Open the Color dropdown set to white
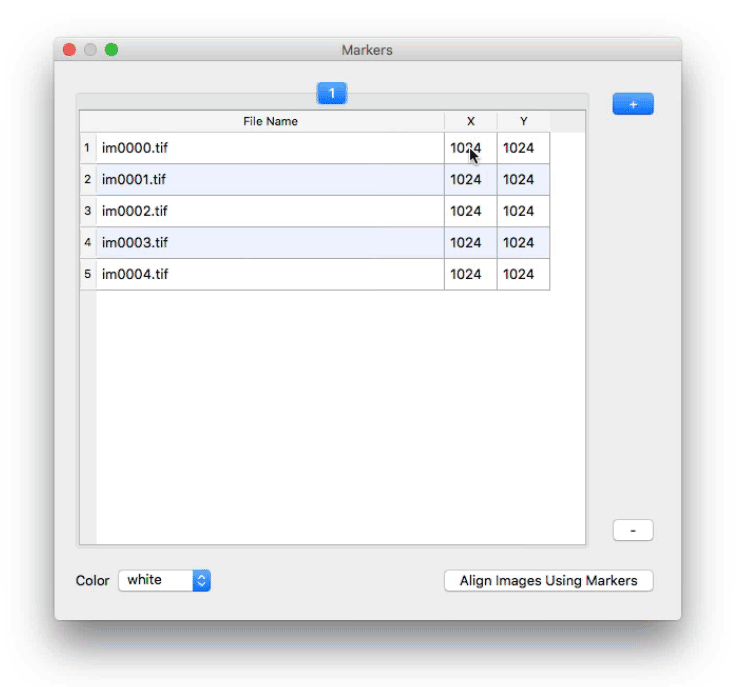 [x=164, y=580]
